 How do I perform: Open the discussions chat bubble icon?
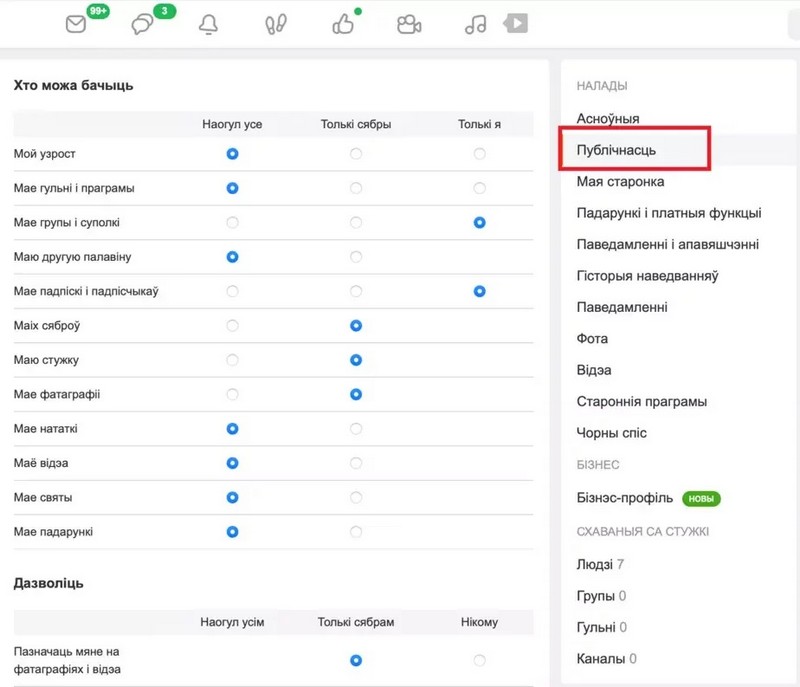coord(143,25)
